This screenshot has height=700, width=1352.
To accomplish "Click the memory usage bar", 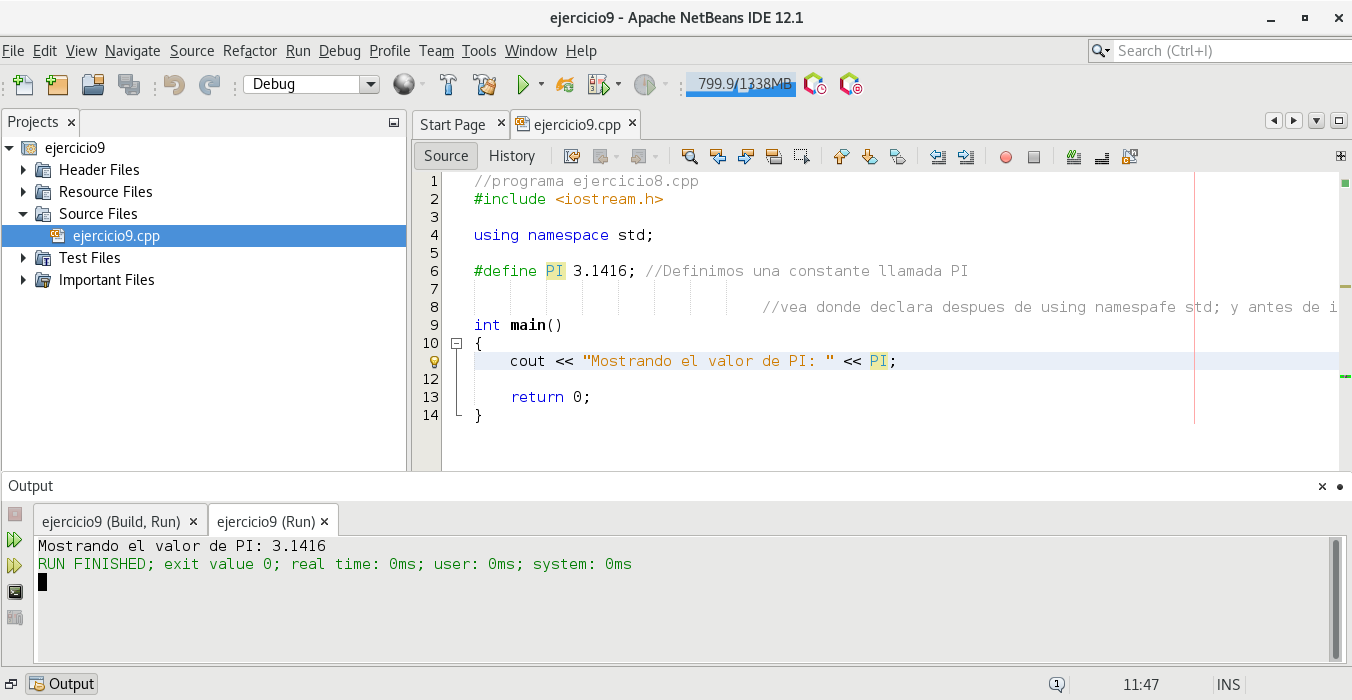I will pos(740,85).
